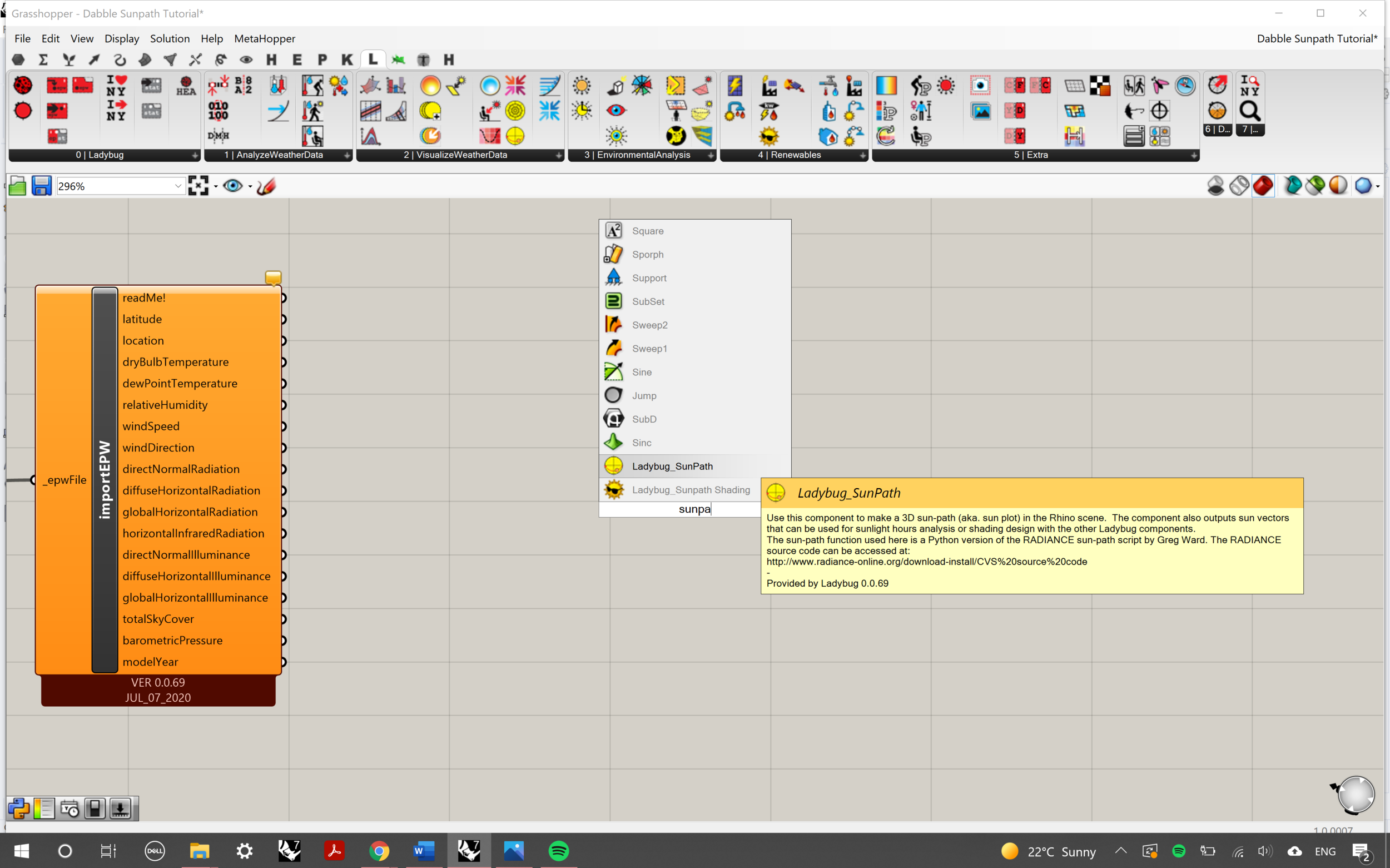This screenshot has width=1390, height=868.
Task: Click the compass widget on canvas
Action: [1356, 795]
